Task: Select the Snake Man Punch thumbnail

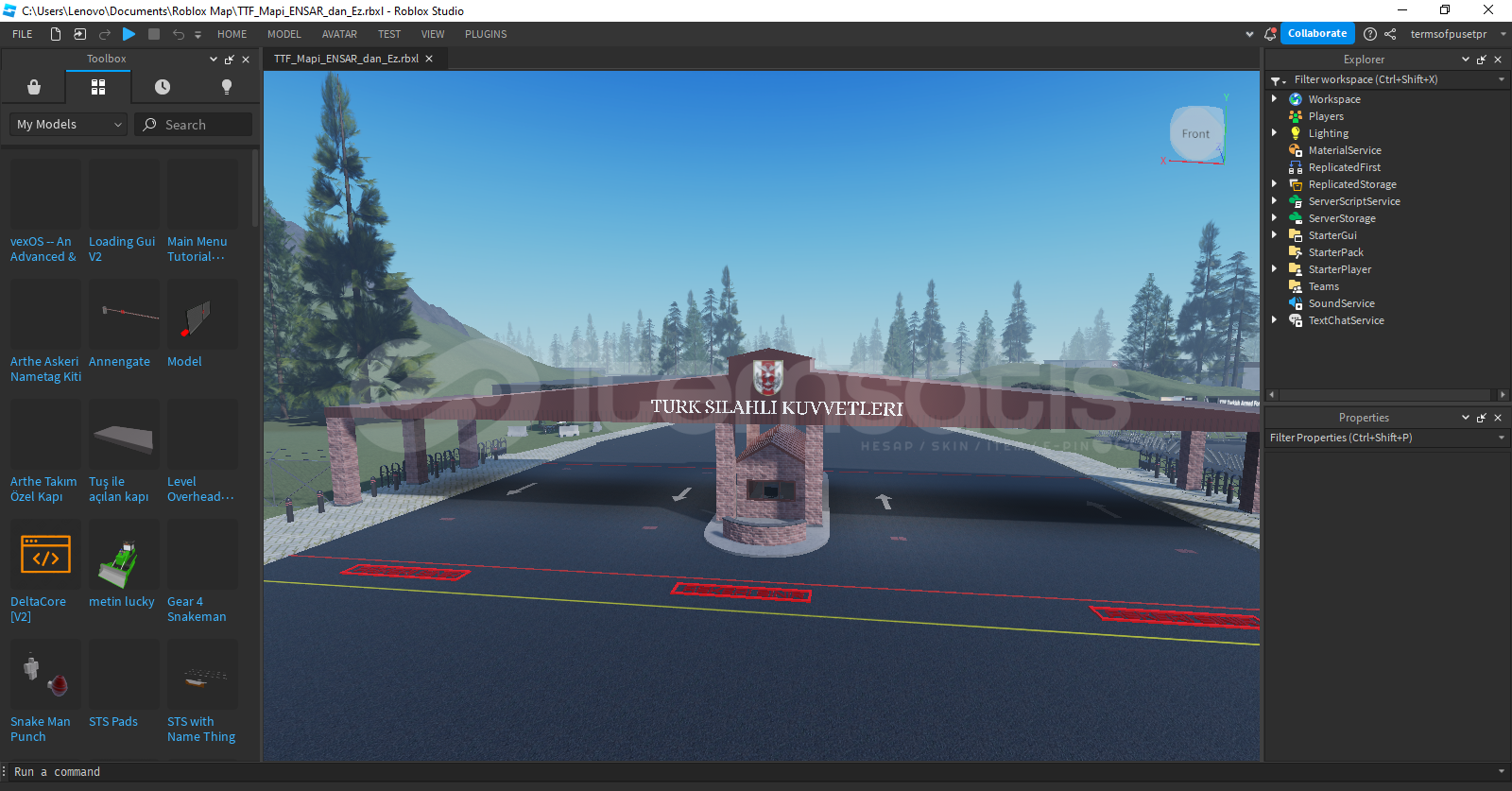Action: click(x=45, y=675)
